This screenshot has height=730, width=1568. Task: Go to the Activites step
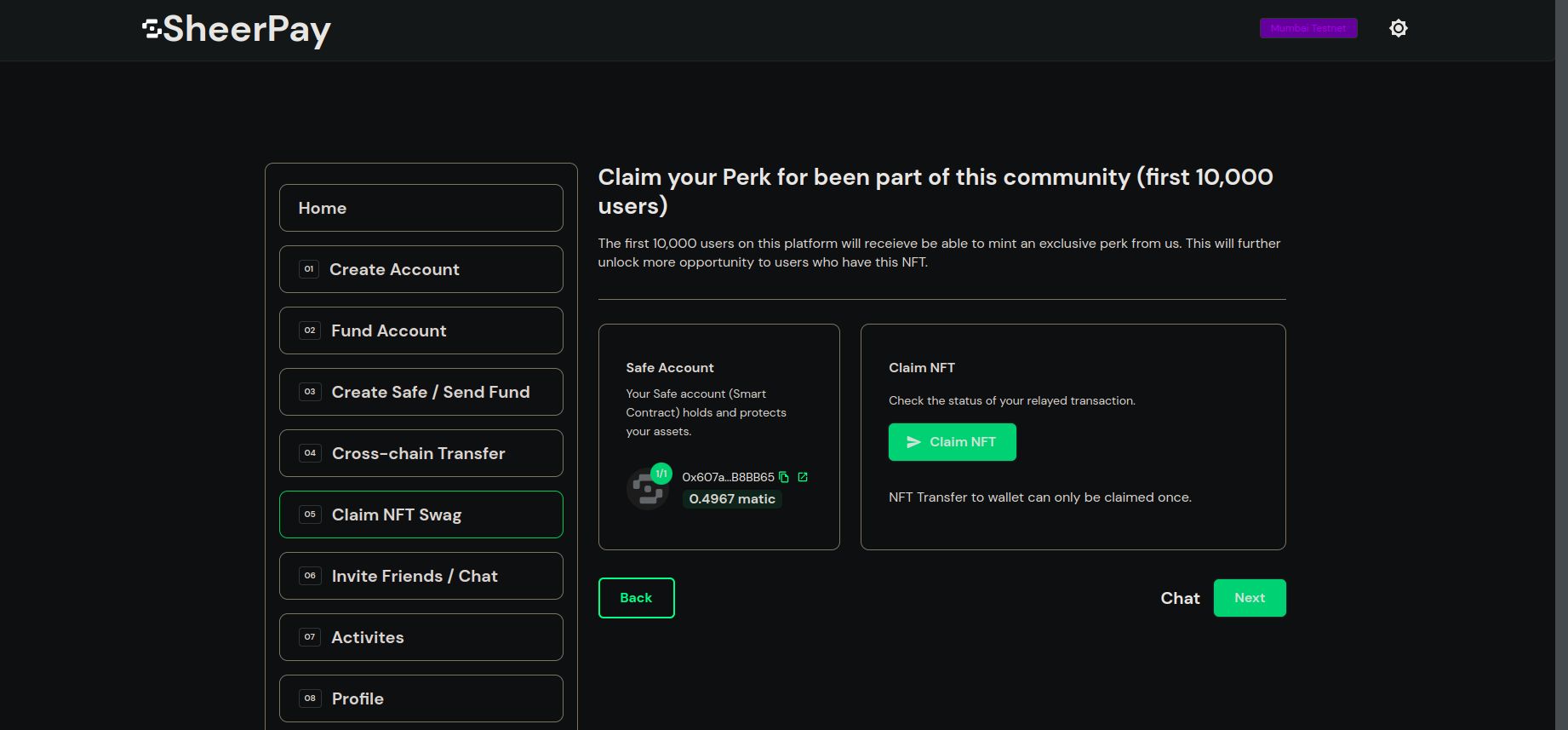coord(421,637)
